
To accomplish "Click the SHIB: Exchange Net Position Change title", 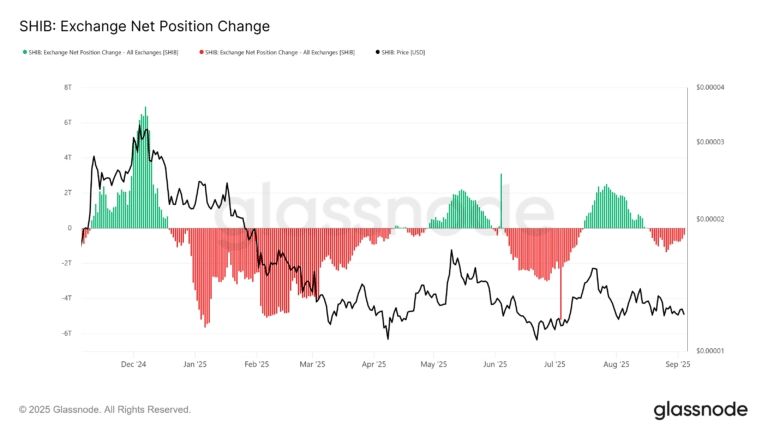I will click(144, 26).
